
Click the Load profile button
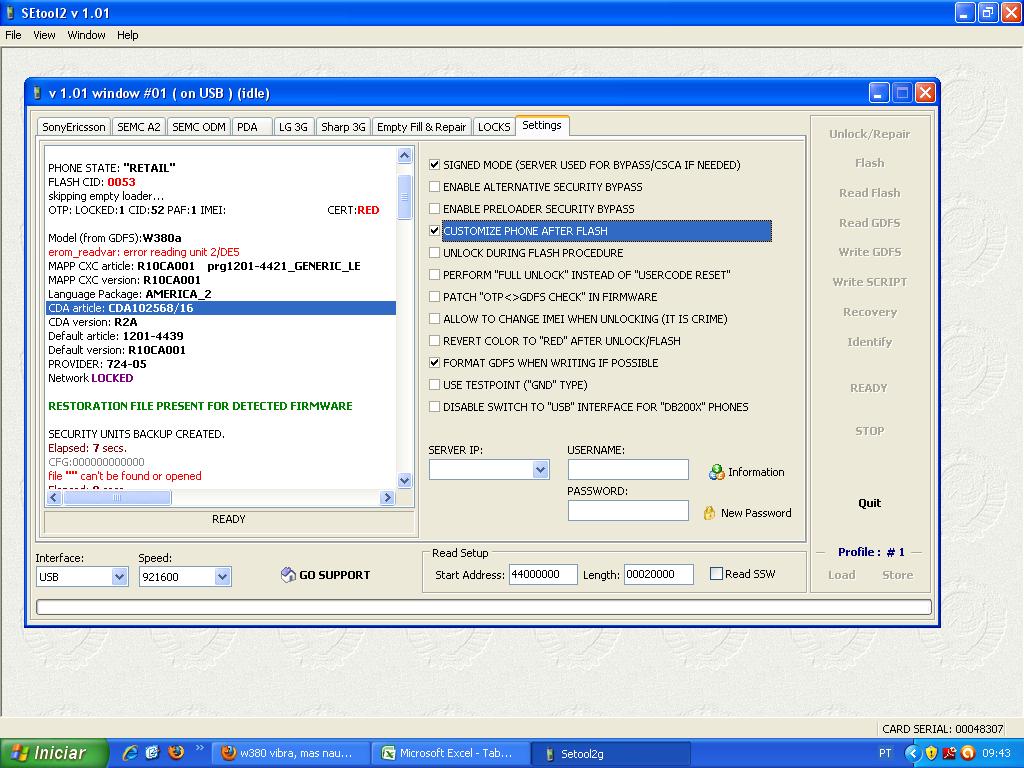(841, 575)
